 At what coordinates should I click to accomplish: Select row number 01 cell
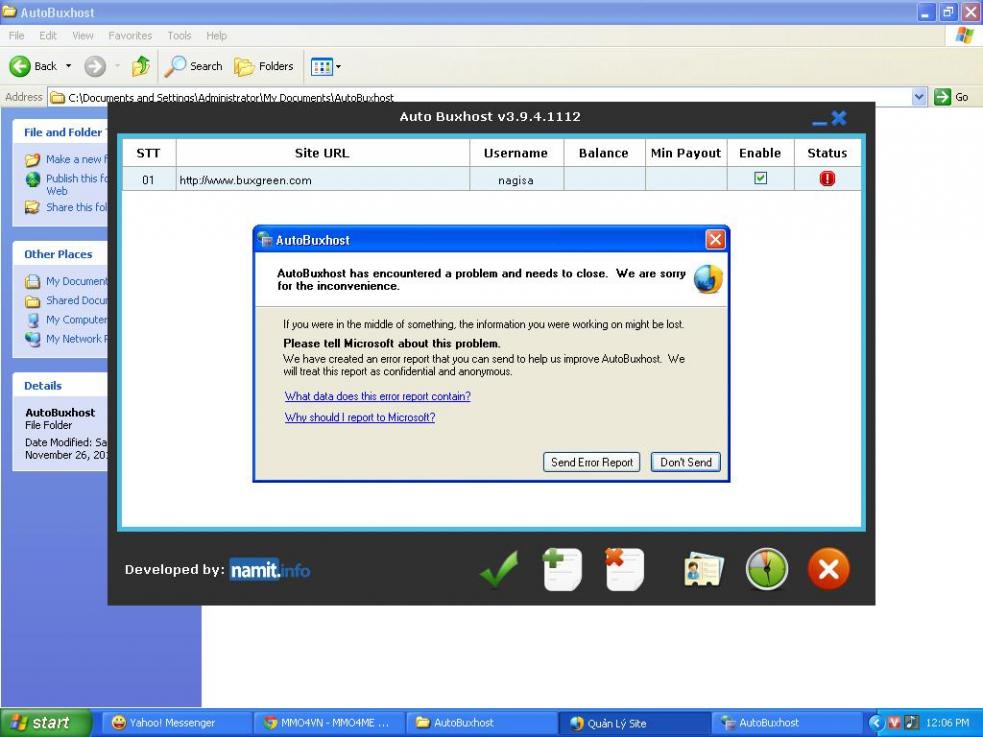149,180
